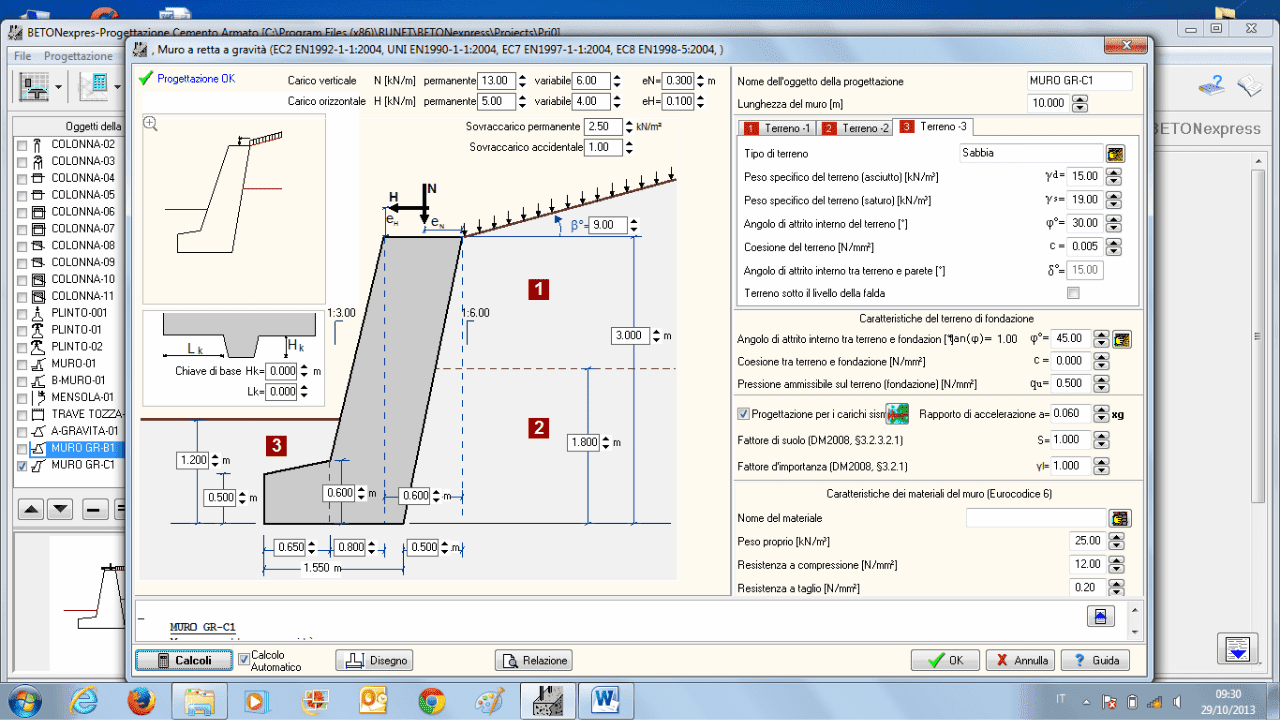Toggle Progettazione per i carichi sismici checkbox
The width and height of the screenshot is (1280, 720).
coord(743,413)
